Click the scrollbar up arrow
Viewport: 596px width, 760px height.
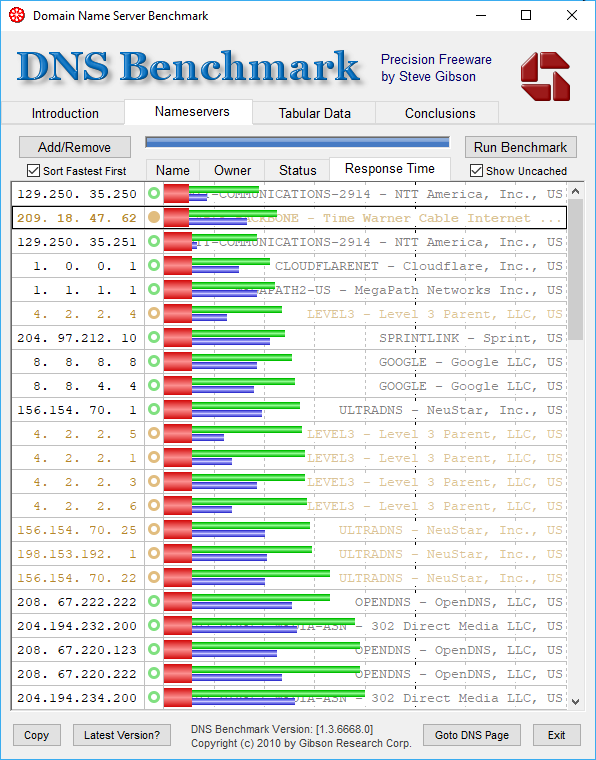(575, 191)
